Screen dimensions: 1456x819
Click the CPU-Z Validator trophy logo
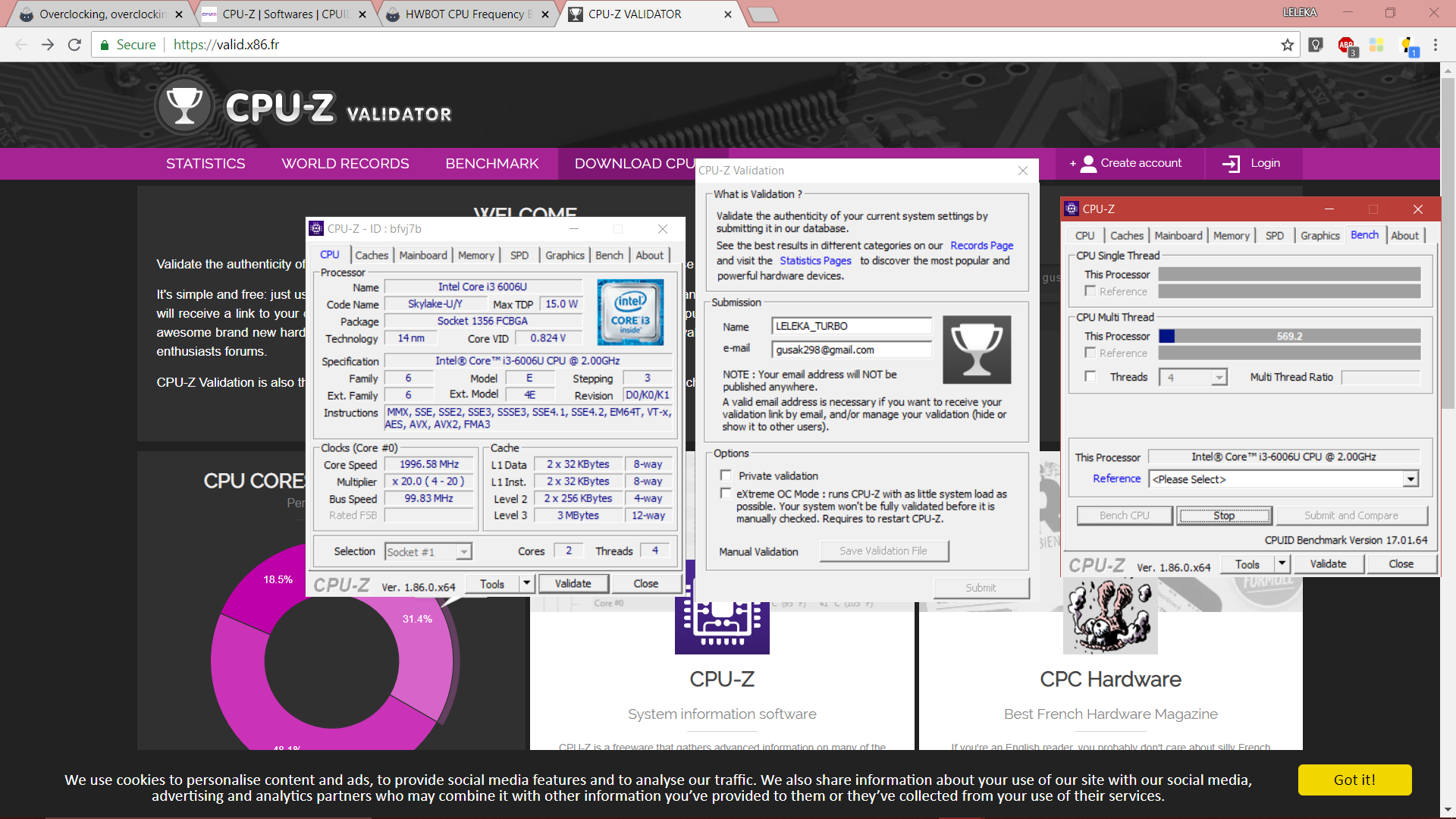click(184, 105)
